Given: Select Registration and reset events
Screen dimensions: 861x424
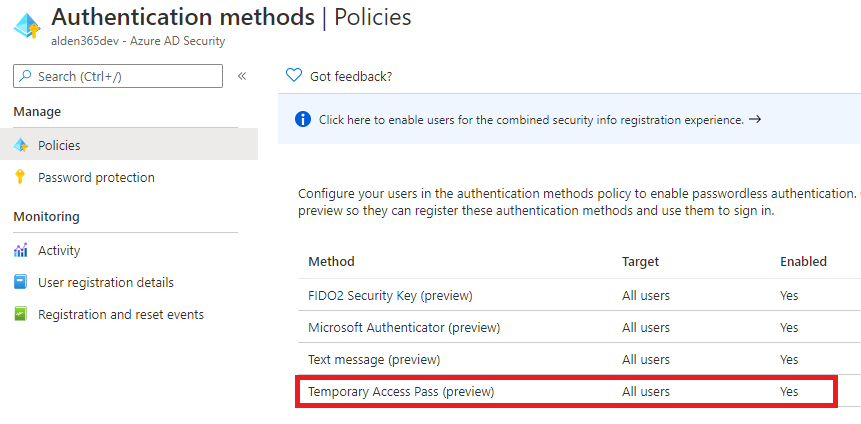Looking at the screenshot, I should tap(120, 315).
